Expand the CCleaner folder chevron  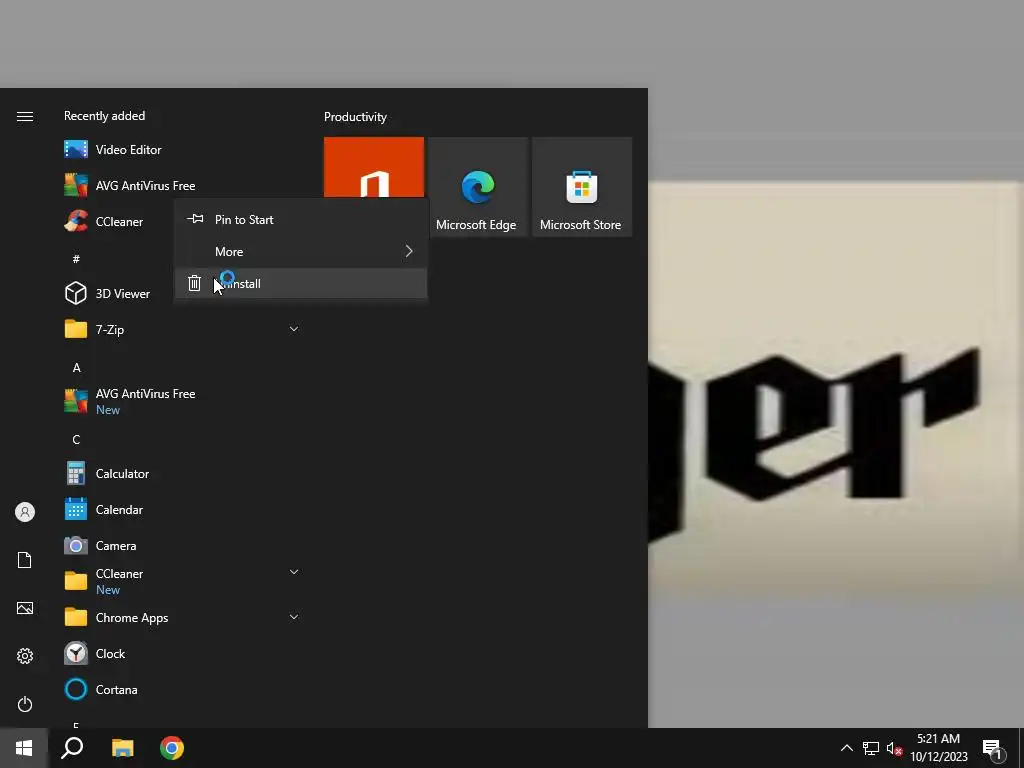294,572
